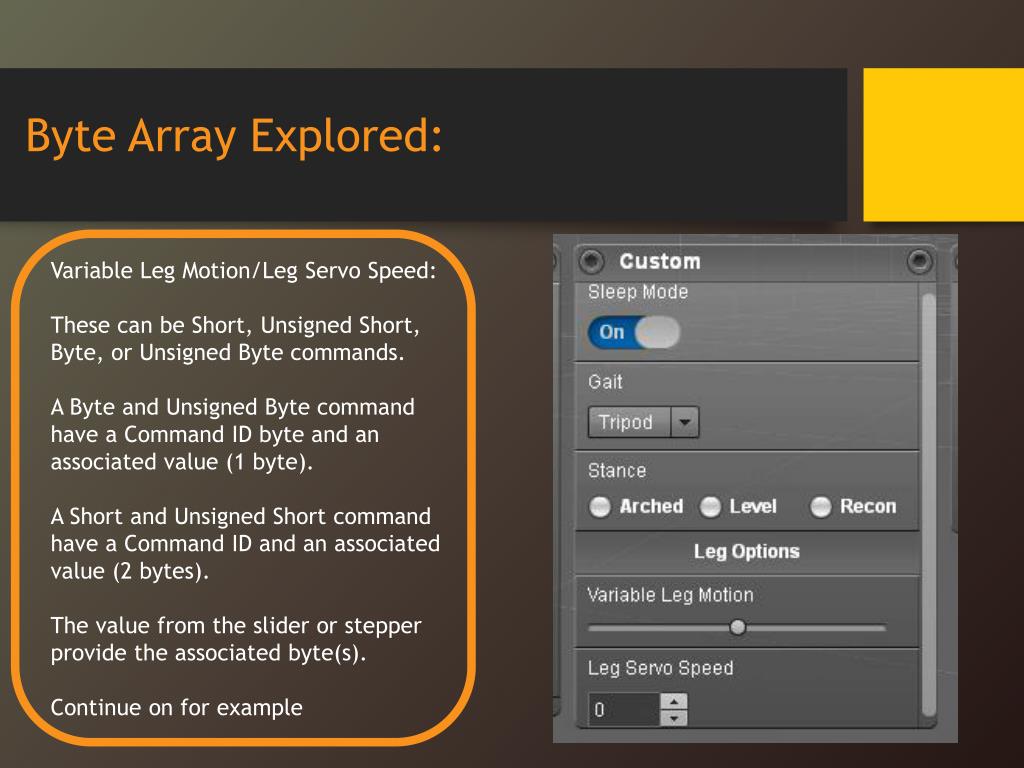1024x768 pixels.
Task: Select the Arched stance radio button
Action: (600, 507)
